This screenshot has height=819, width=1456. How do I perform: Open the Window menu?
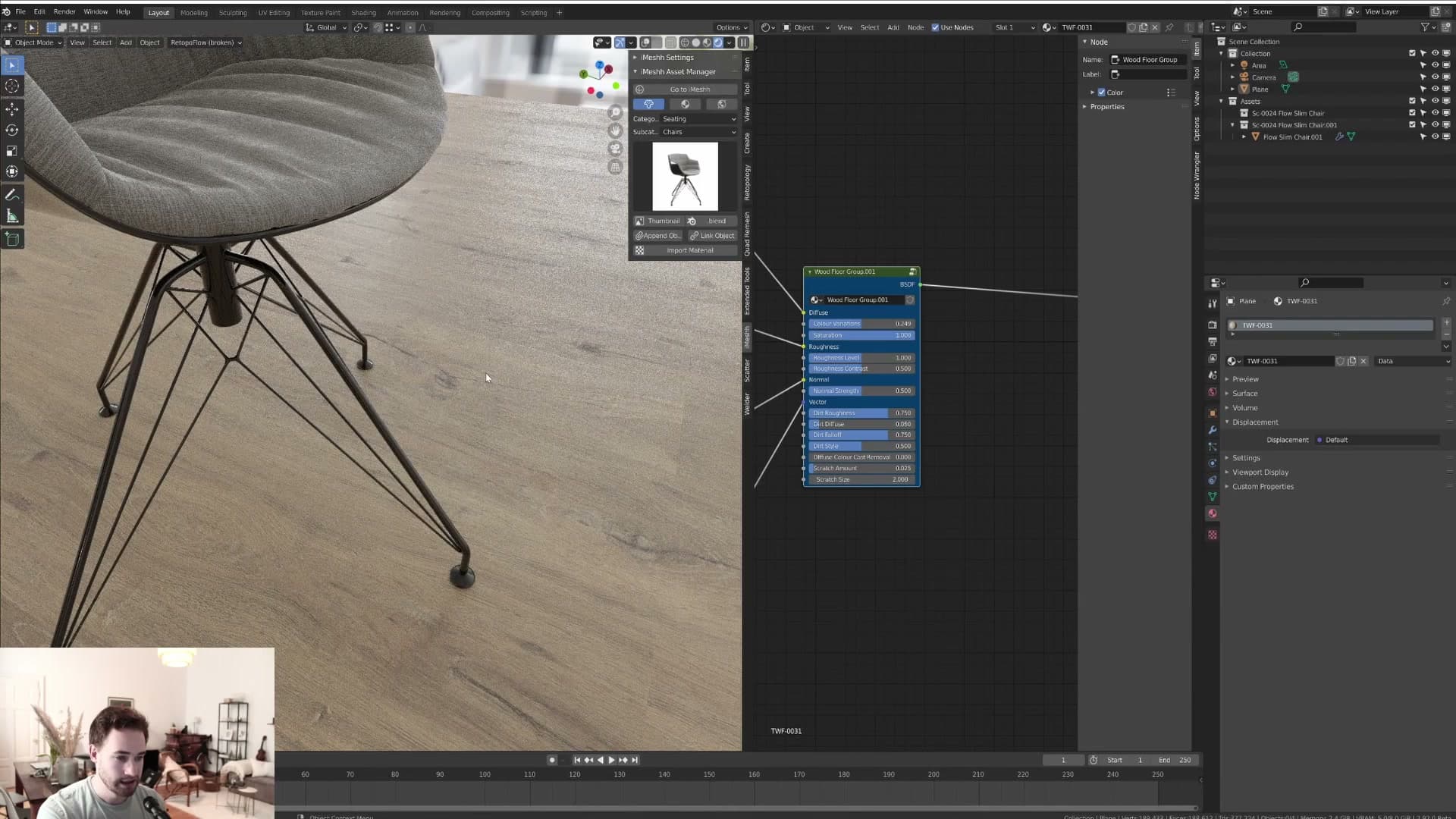(96, 12)
